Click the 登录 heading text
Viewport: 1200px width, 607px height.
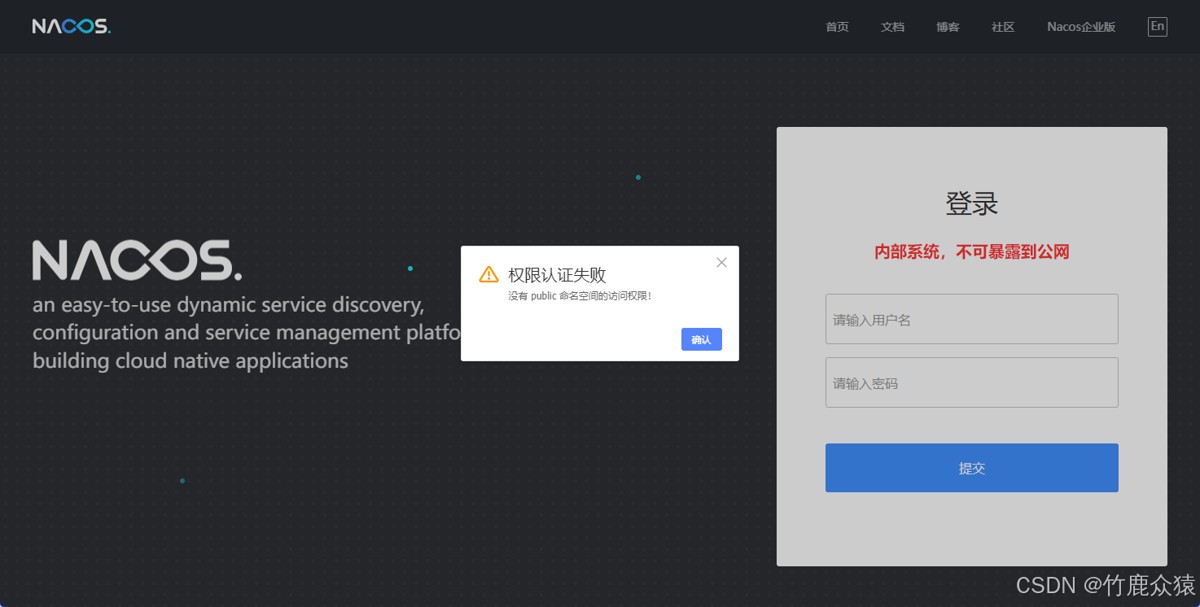click(x=972, y=204)
